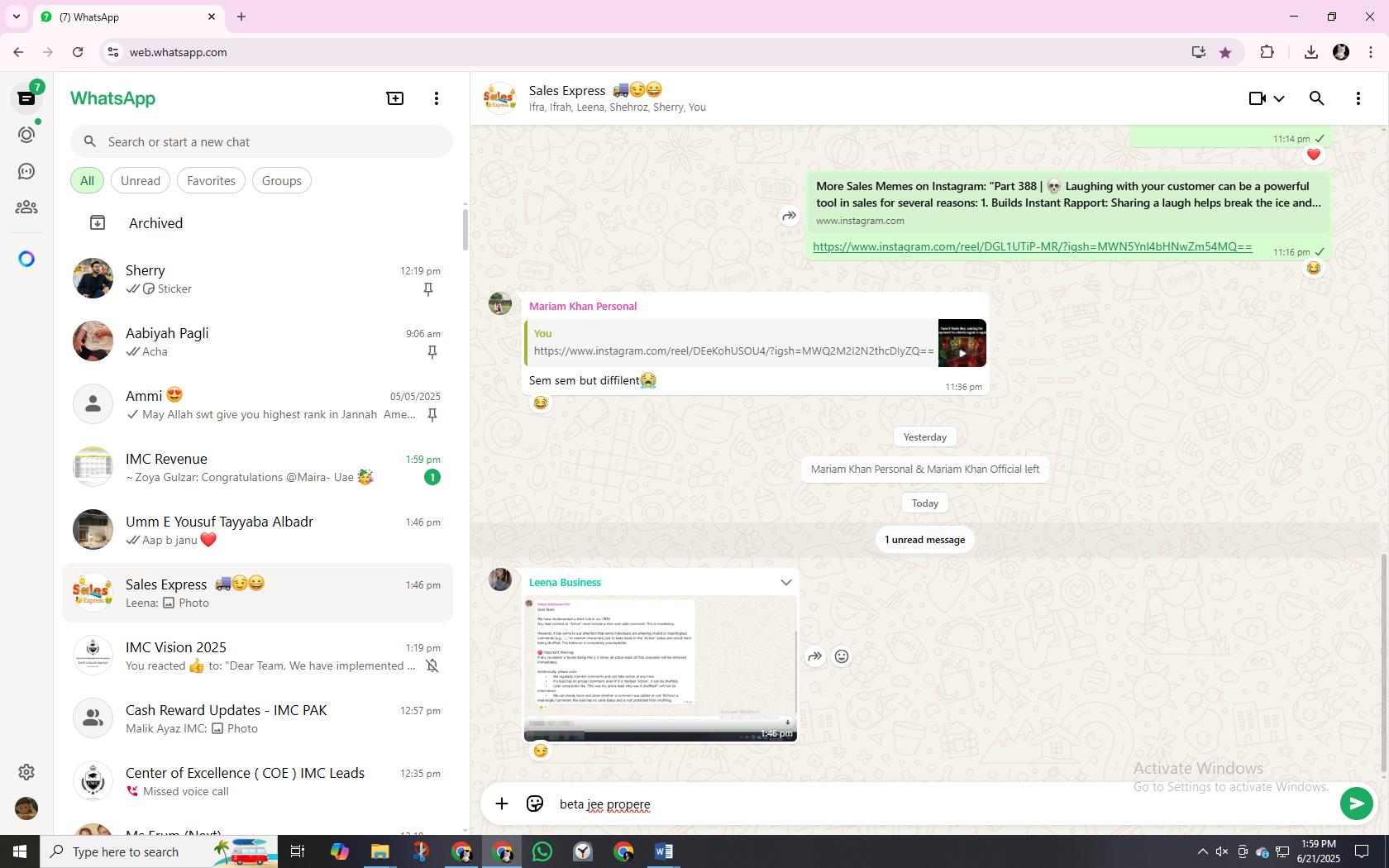Open Leena Business shared photo
The height and width of the screenshot is (868, 1389).
click(x=660, y=668)
